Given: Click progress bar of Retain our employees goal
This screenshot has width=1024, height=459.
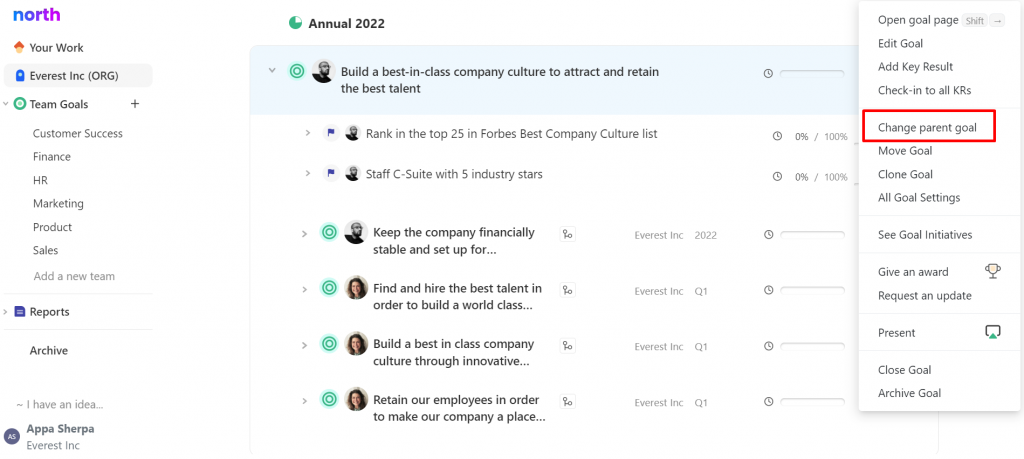Looking at the screenshot, I should pos(812,402).
